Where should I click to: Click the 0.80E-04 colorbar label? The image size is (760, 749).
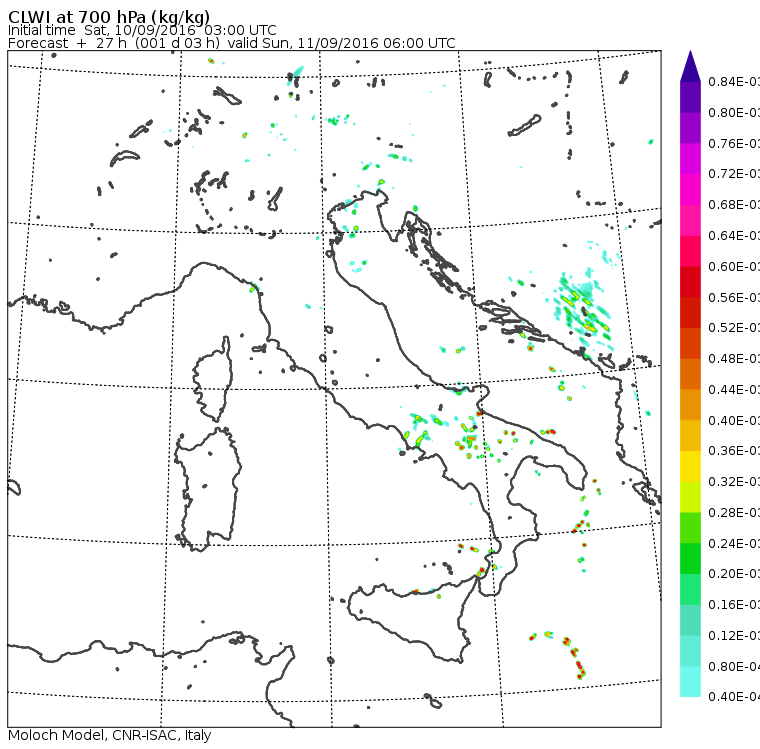click(x=734, y=667)
